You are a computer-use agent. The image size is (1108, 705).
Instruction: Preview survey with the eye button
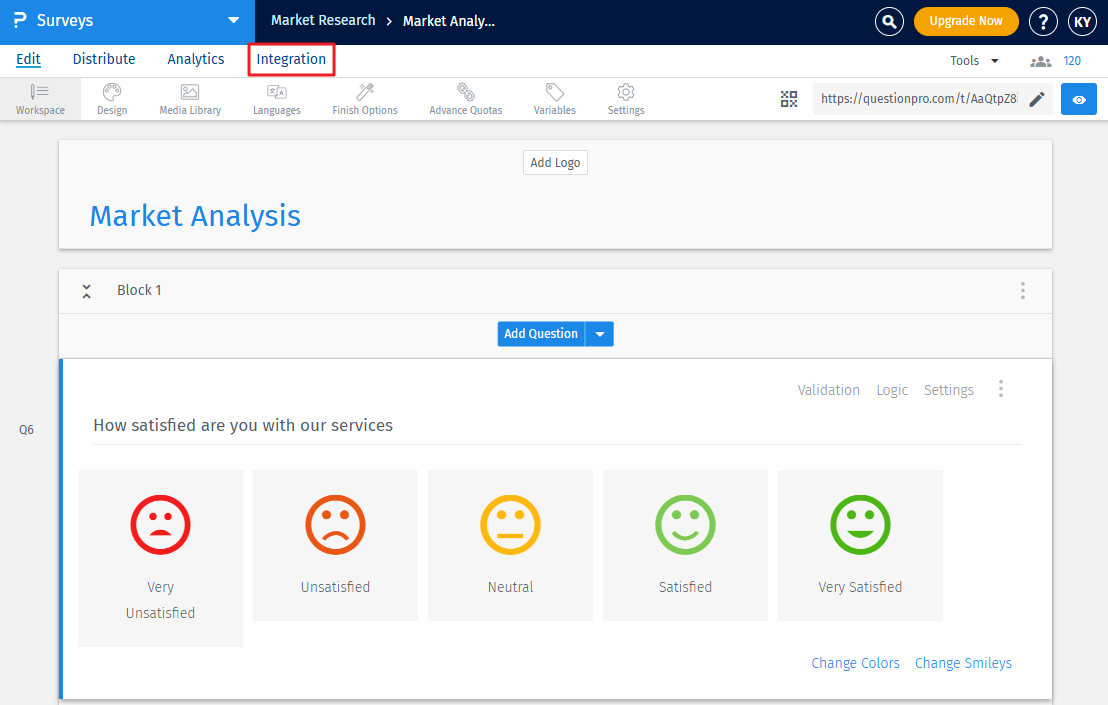click(1078, 99)
